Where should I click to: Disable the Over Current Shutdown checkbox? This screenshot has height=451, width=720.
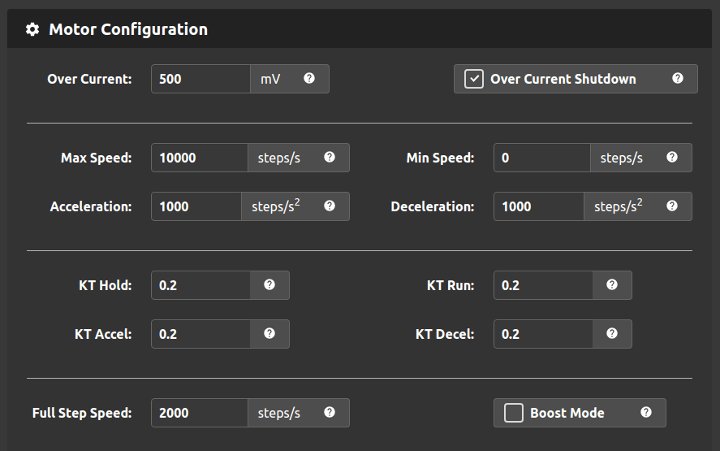click(x=473, y=79)
